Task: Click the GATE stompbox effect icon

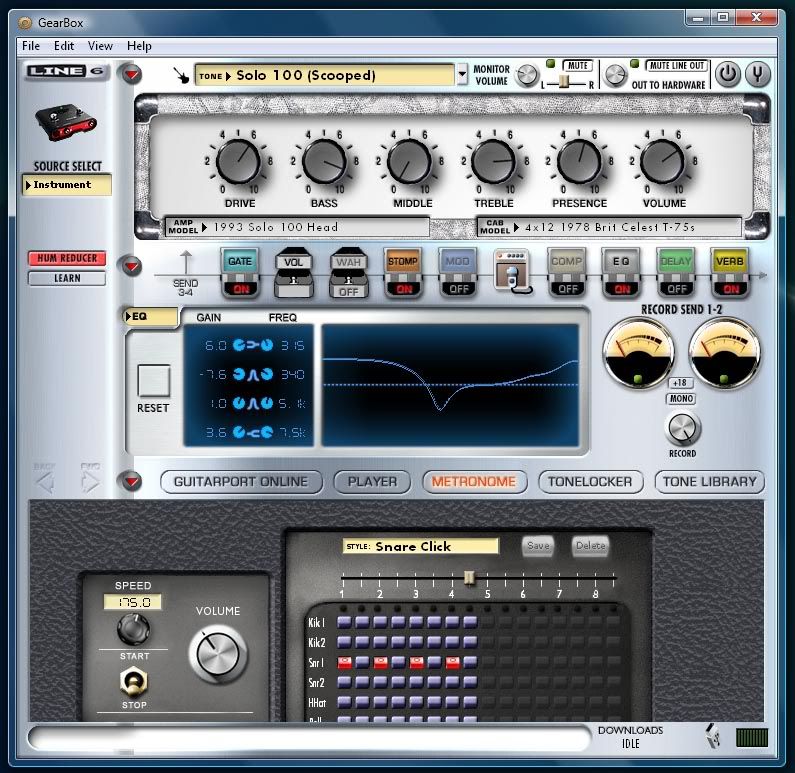Action: click(x=240, y=273)
